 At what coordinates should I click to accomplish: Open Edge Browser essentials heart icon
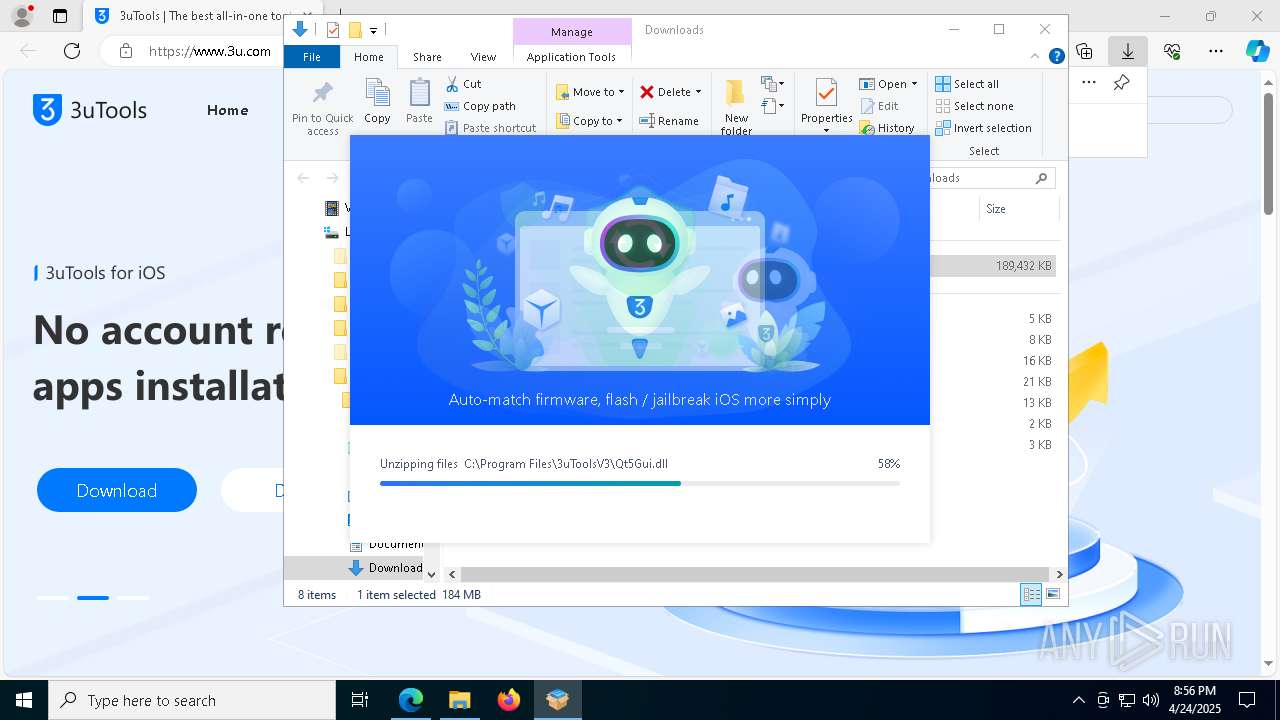pyautogui.click(x=1172, y=50)
